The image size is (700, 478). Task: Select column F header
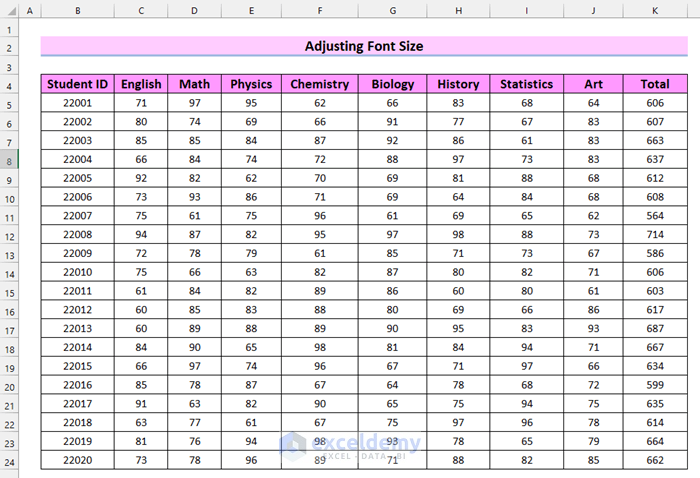(320, 10)
